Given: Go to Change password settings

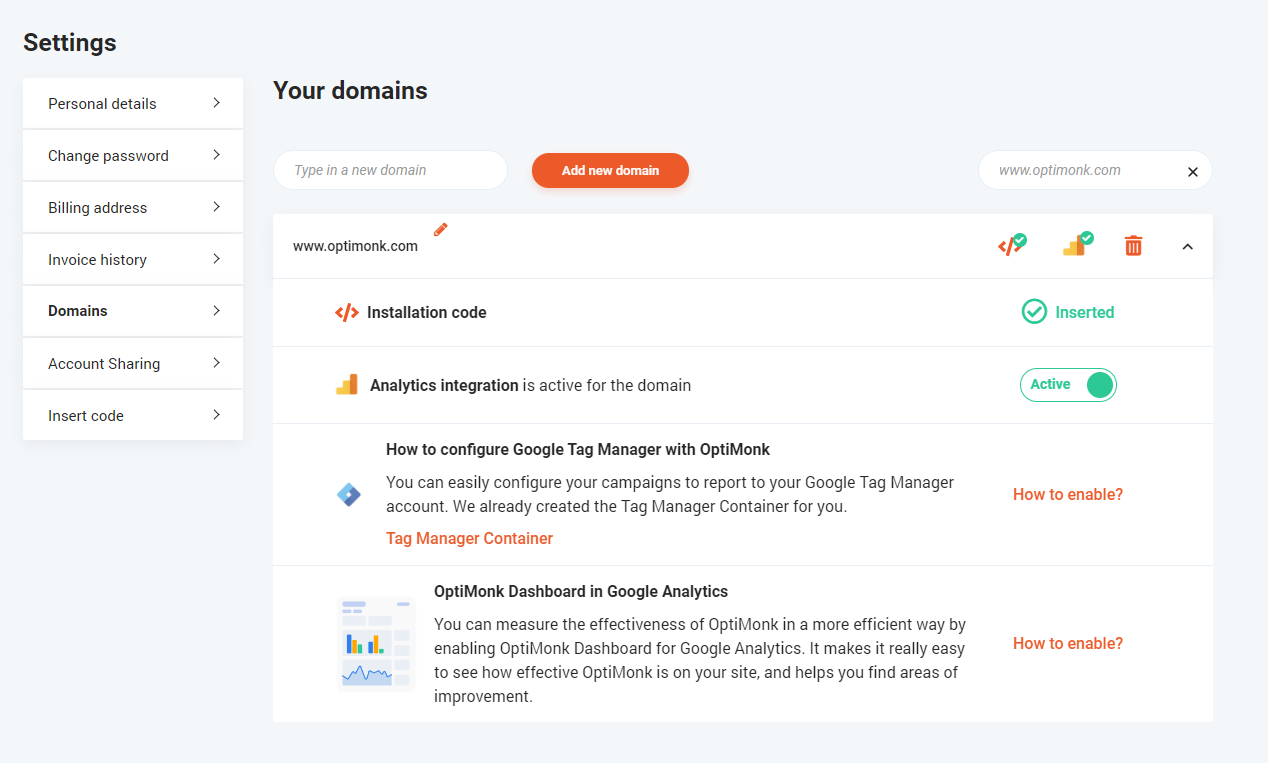Looking at the screenshot, I should (x=133, y=156).
